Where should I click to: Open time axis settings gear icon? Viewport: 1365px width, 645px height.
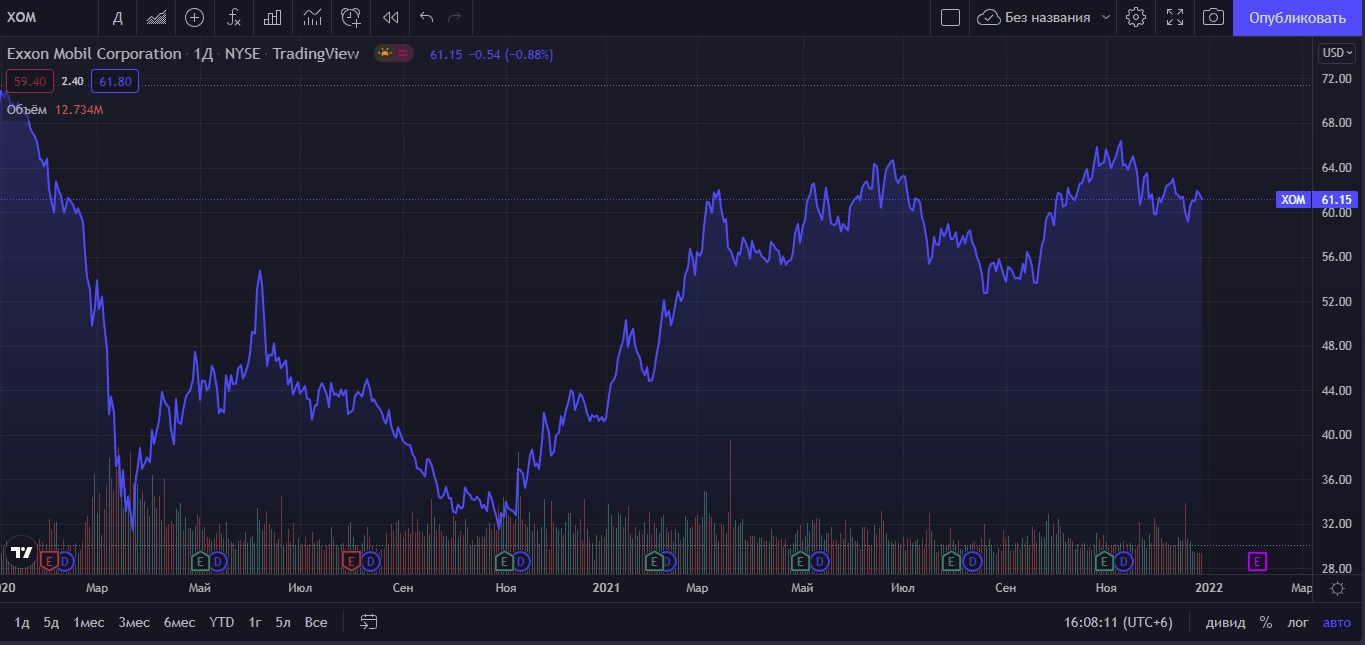coord(1338,588)
